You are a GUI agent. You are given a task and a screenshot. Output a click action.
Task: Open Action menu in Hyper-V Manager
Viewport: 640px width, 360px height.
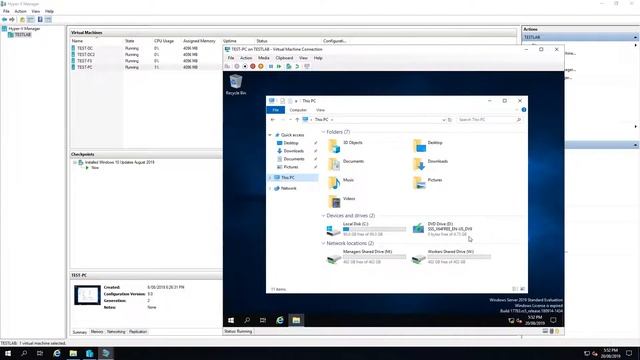pos(20,11)
